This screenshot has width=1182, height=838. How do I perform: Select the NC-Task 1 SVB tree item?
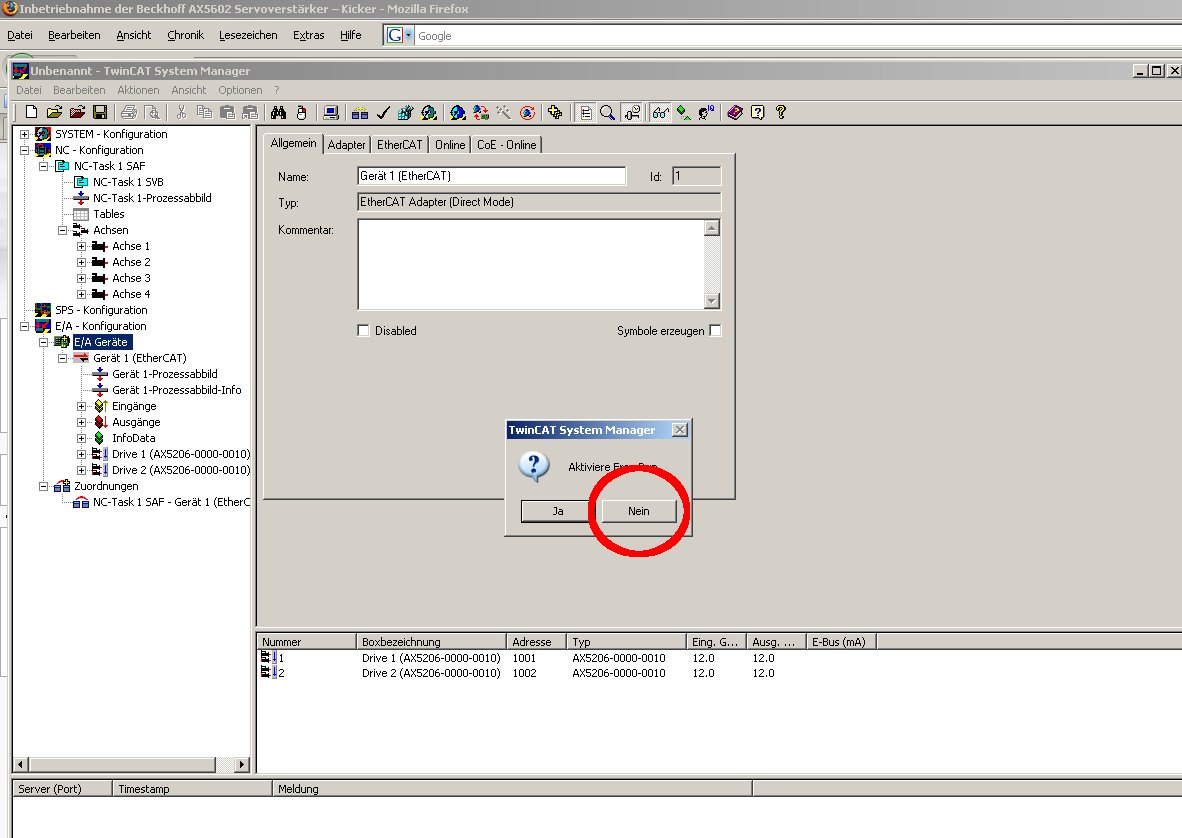click(128, 182)
